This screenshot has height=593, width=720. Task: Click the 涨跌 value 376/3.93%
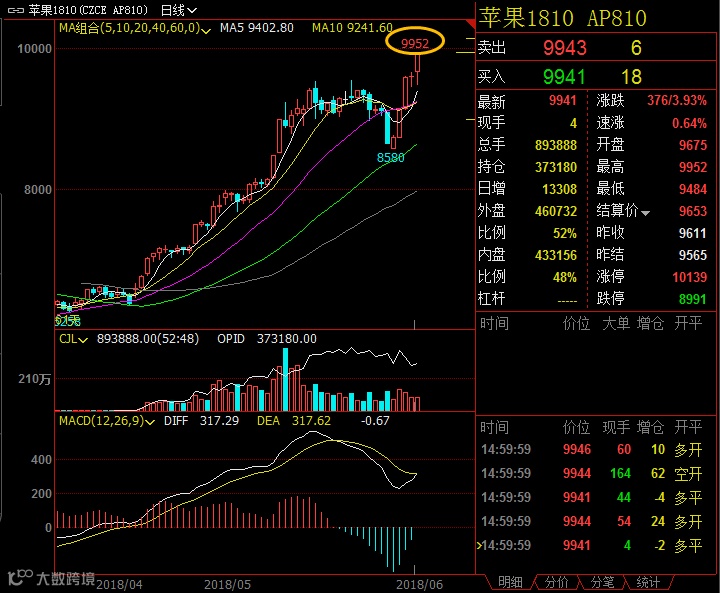677,100
